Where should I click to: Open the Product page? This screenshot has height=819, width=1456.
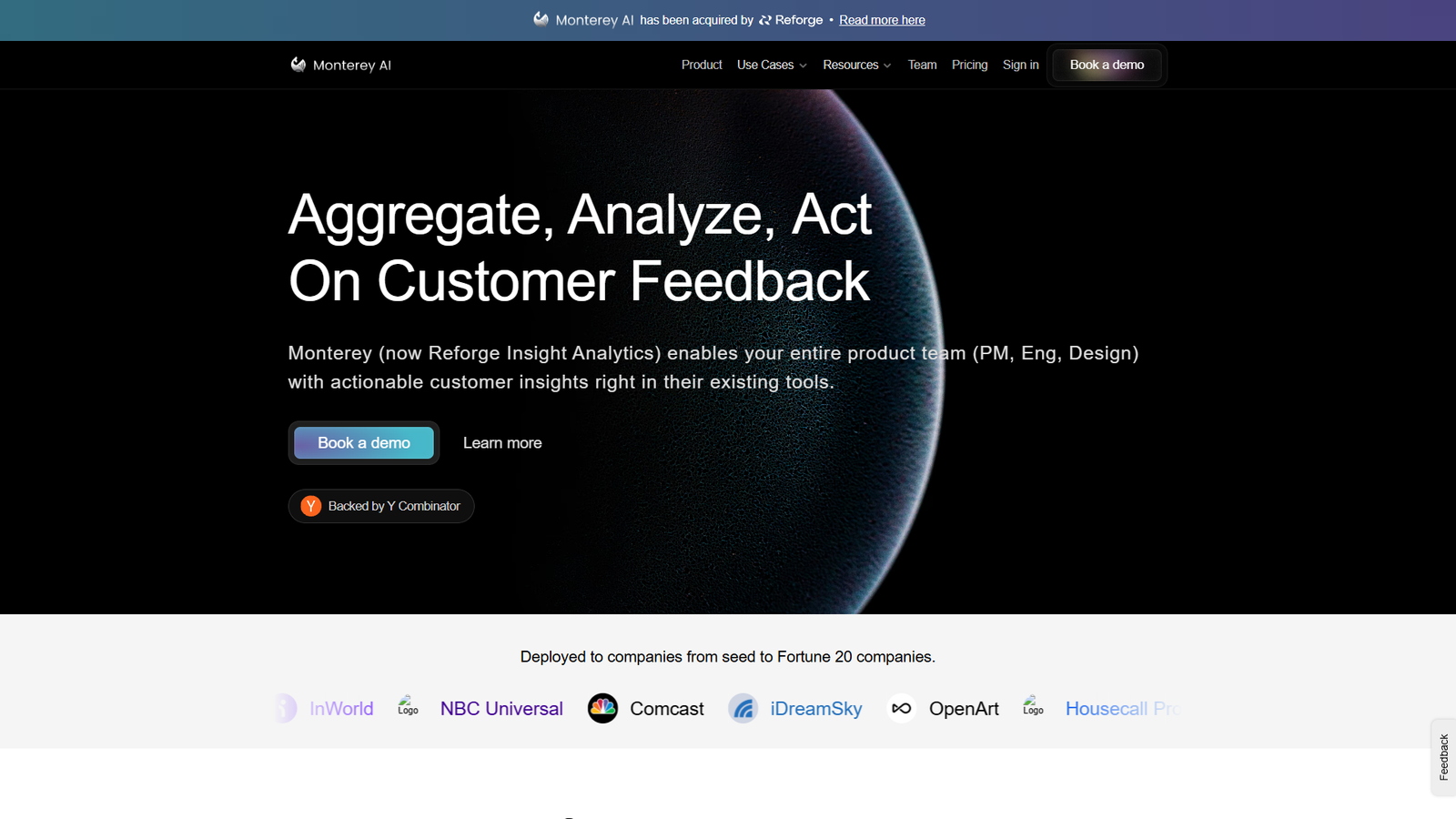click(702, 65)
